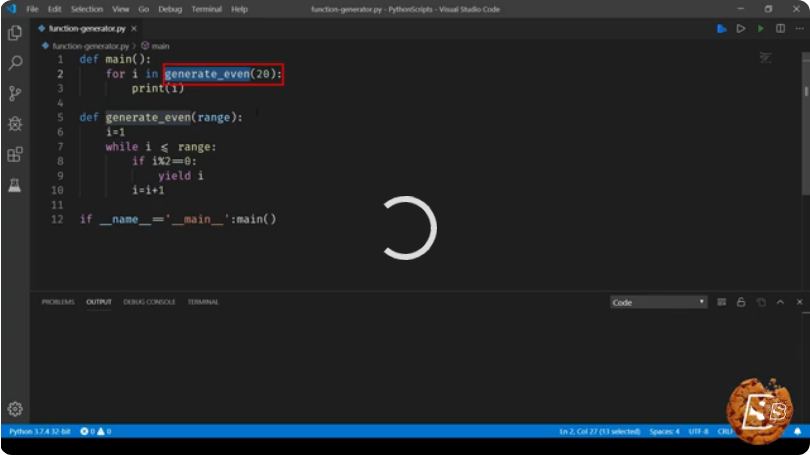Maximize the panel with the chevron-up icon
810x455 pixels.
[780, 302]
